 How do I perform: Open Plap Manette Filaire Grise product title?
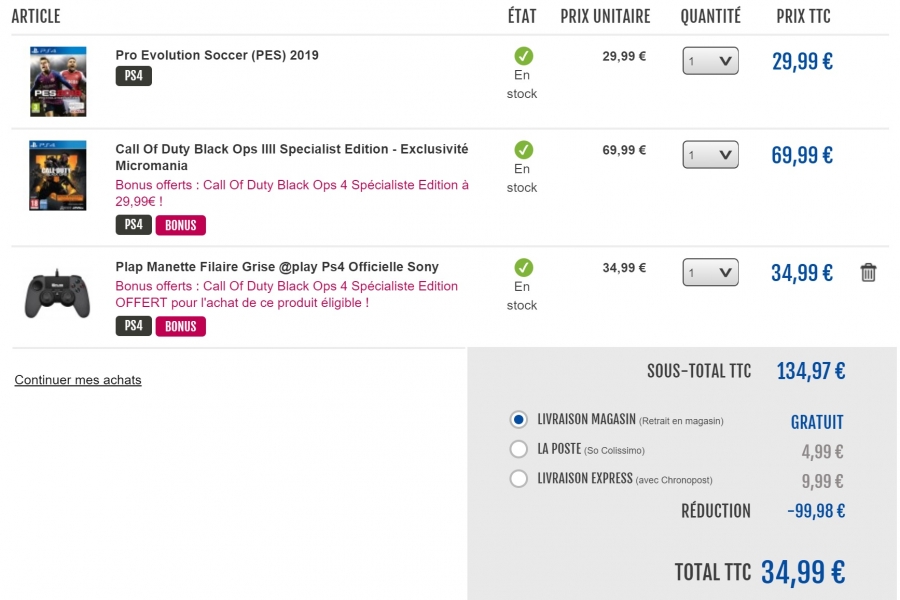(x=277, y=267)
